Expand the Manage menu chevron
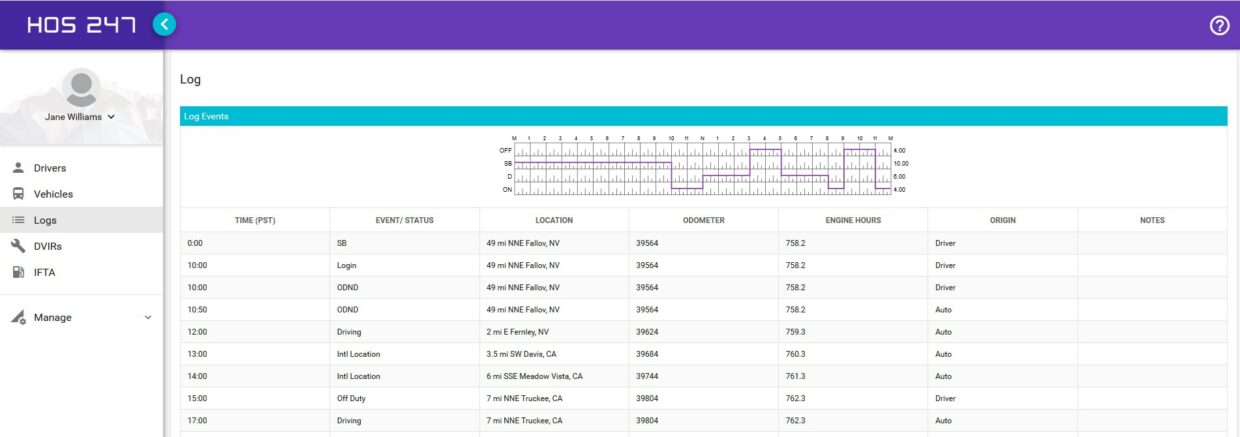 pyautogui.click(x=148, y=318)
